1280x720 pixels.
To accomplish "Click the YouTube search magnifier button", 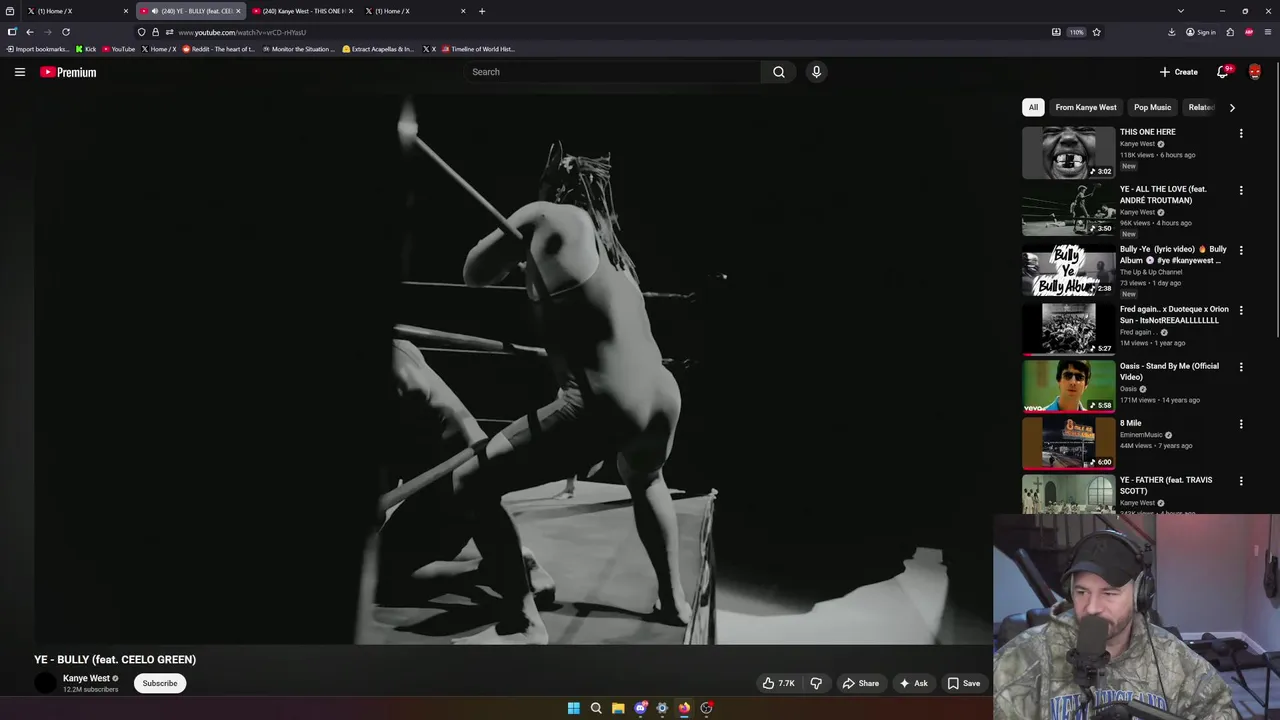I will pos(779,72).
